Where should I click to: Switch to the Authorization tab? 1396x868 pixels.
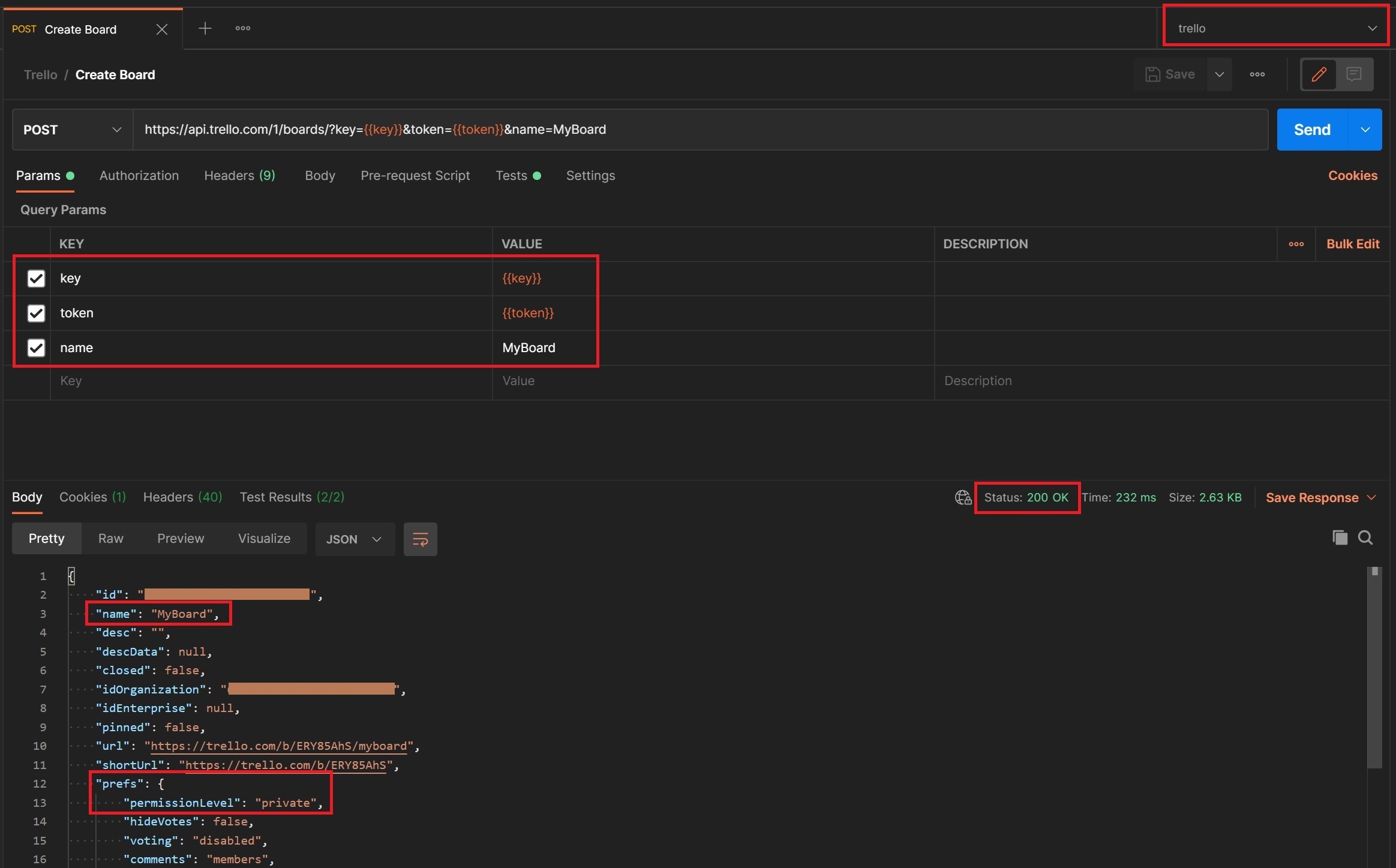[x=139, y=176]
